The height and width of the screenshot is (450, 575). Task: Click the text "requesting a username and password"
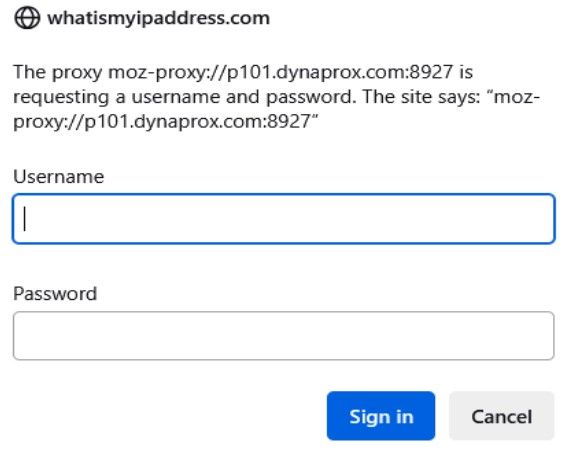point(184,97)
